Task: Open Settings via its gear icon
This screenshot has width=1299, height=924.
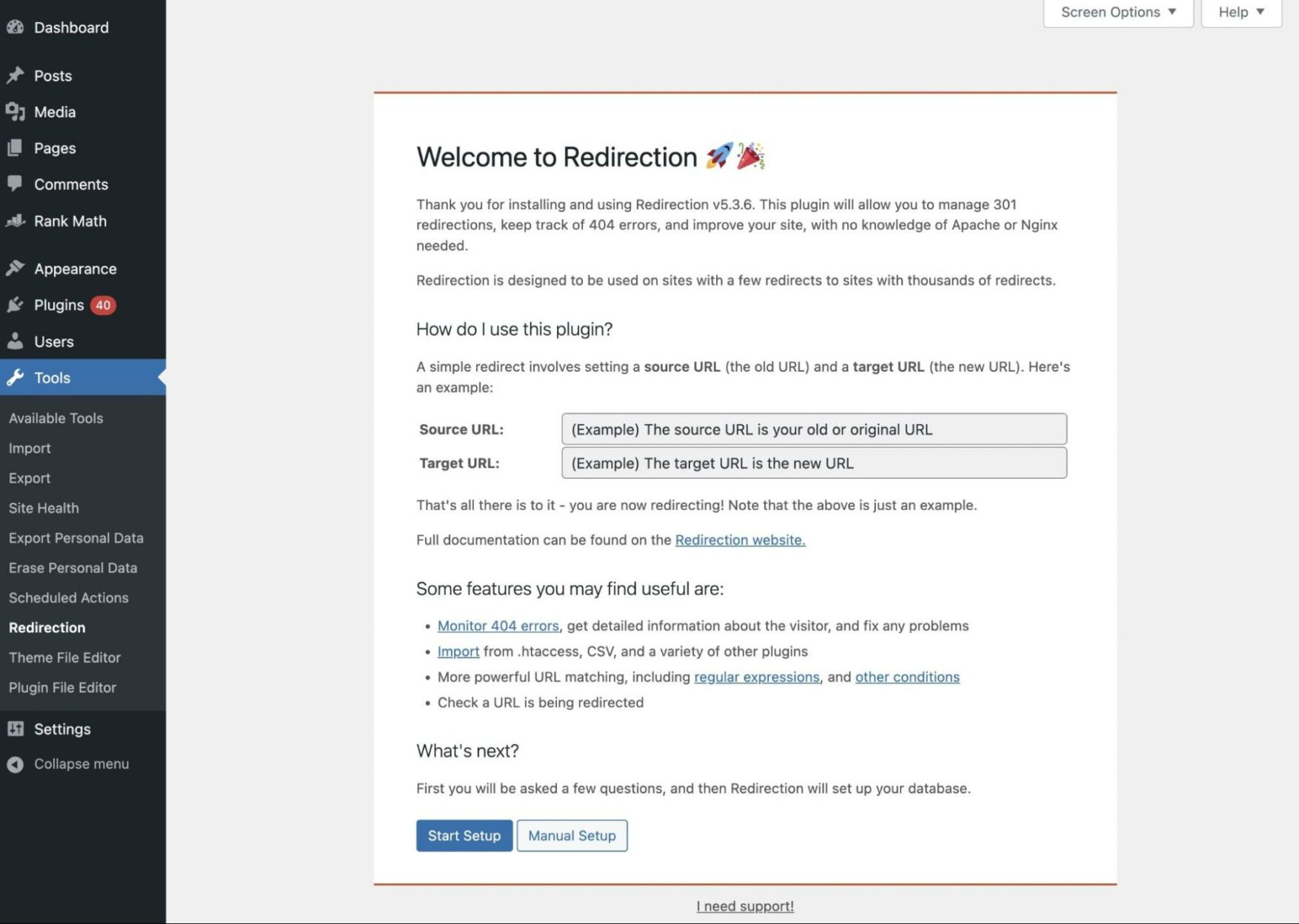Action: click(x=16, y=729)
